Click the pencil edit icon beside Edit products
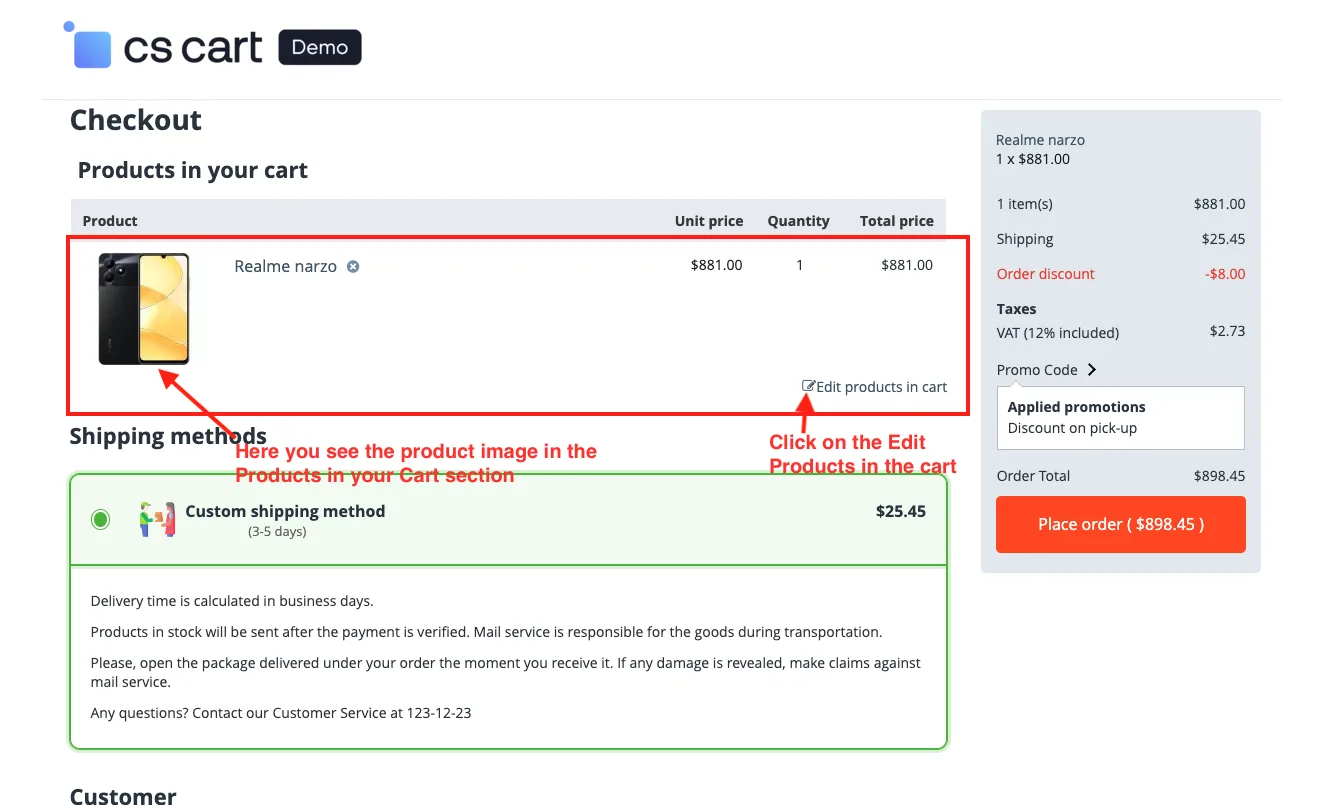The width and height of the screenshot is (1334, 805). click(x=809, y=386)
